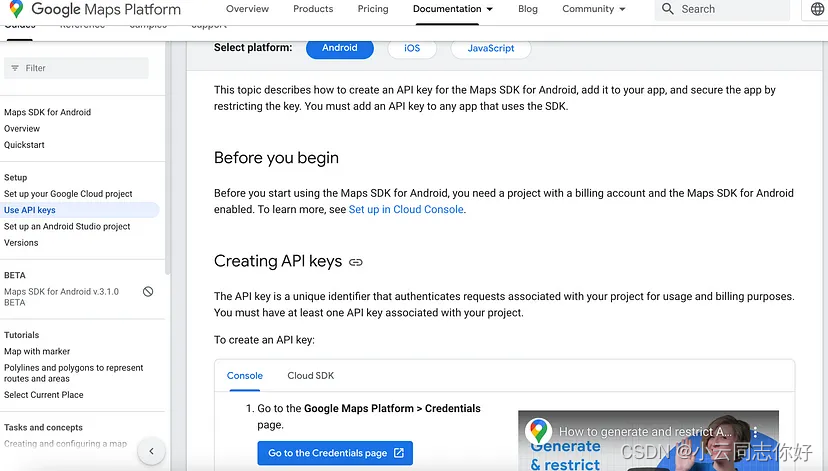Select the Android platform button
Screen dimensions: 828x471
point(340,48)
